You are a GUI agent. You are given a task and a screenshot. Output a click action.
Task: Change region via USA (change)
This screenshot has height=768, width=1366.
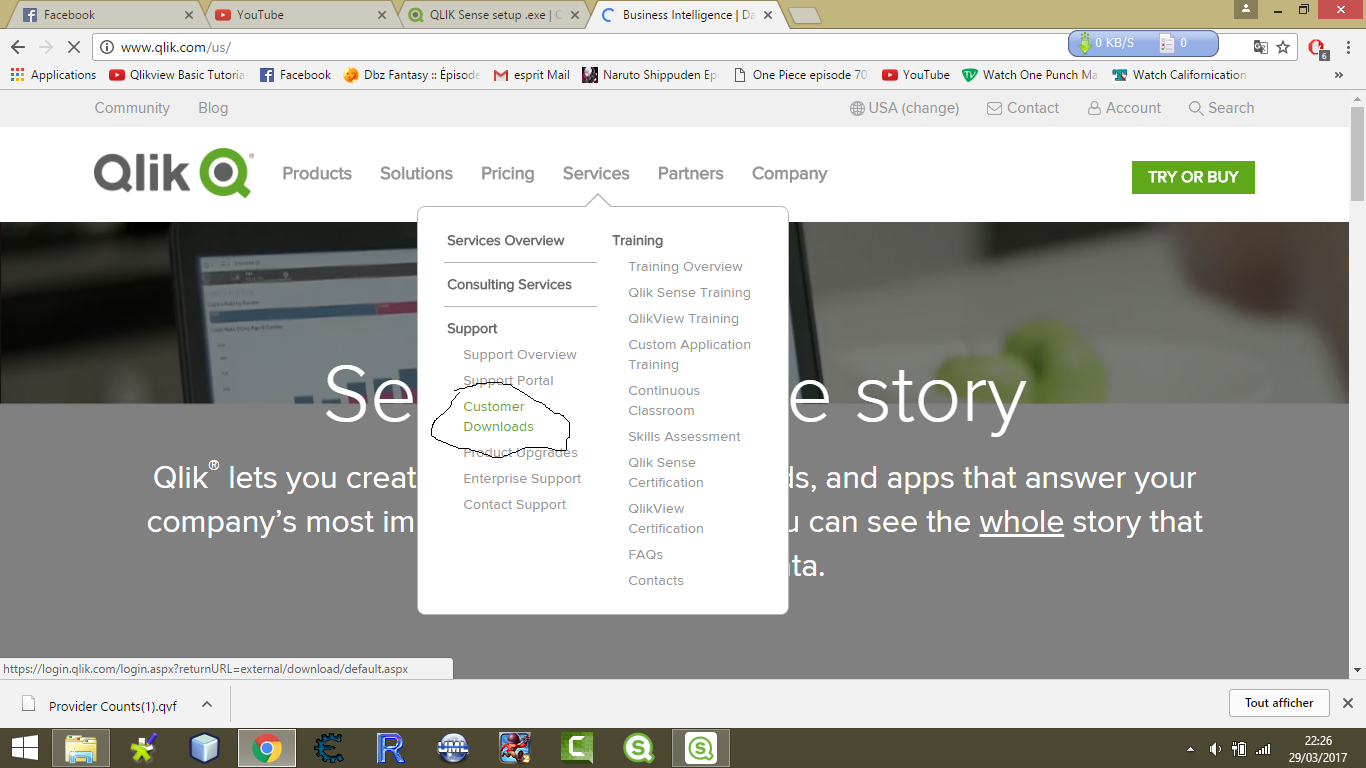(x=904, y=108)
